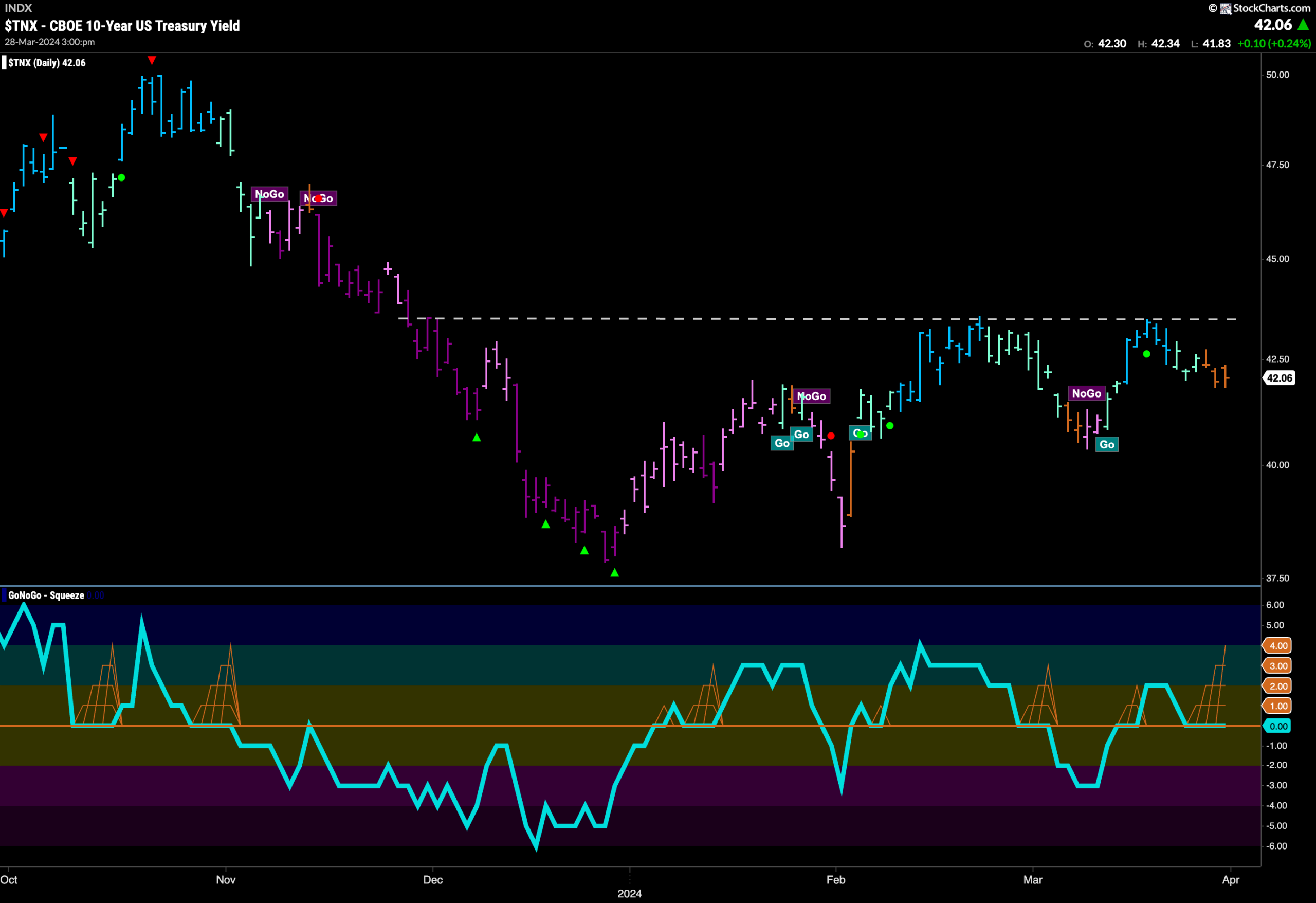Click the red down triangle above October peak

(x=152, y=60)
